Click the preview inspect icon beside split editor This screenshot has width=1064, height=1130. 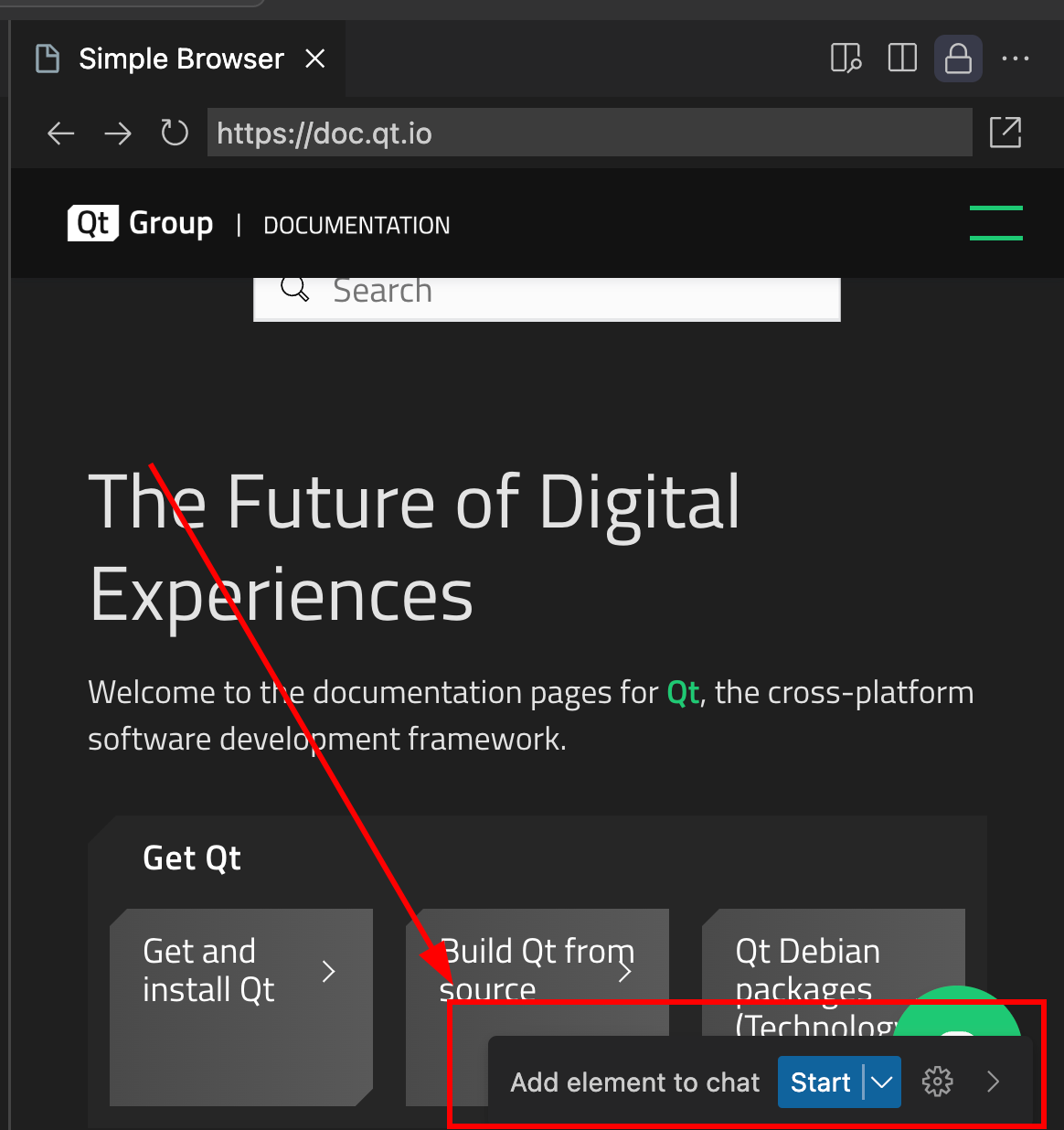click(x=846, y=59)
